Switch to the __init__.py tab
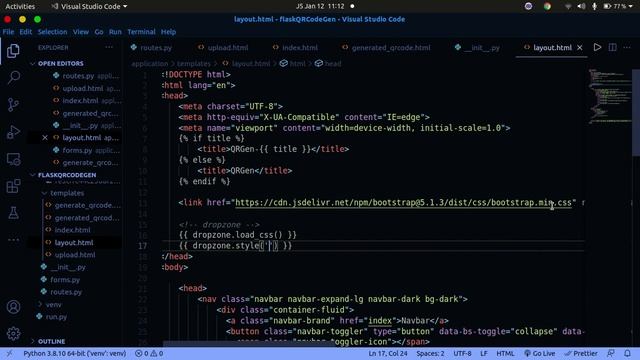This screenshot has width=640, height=360. 478,48
